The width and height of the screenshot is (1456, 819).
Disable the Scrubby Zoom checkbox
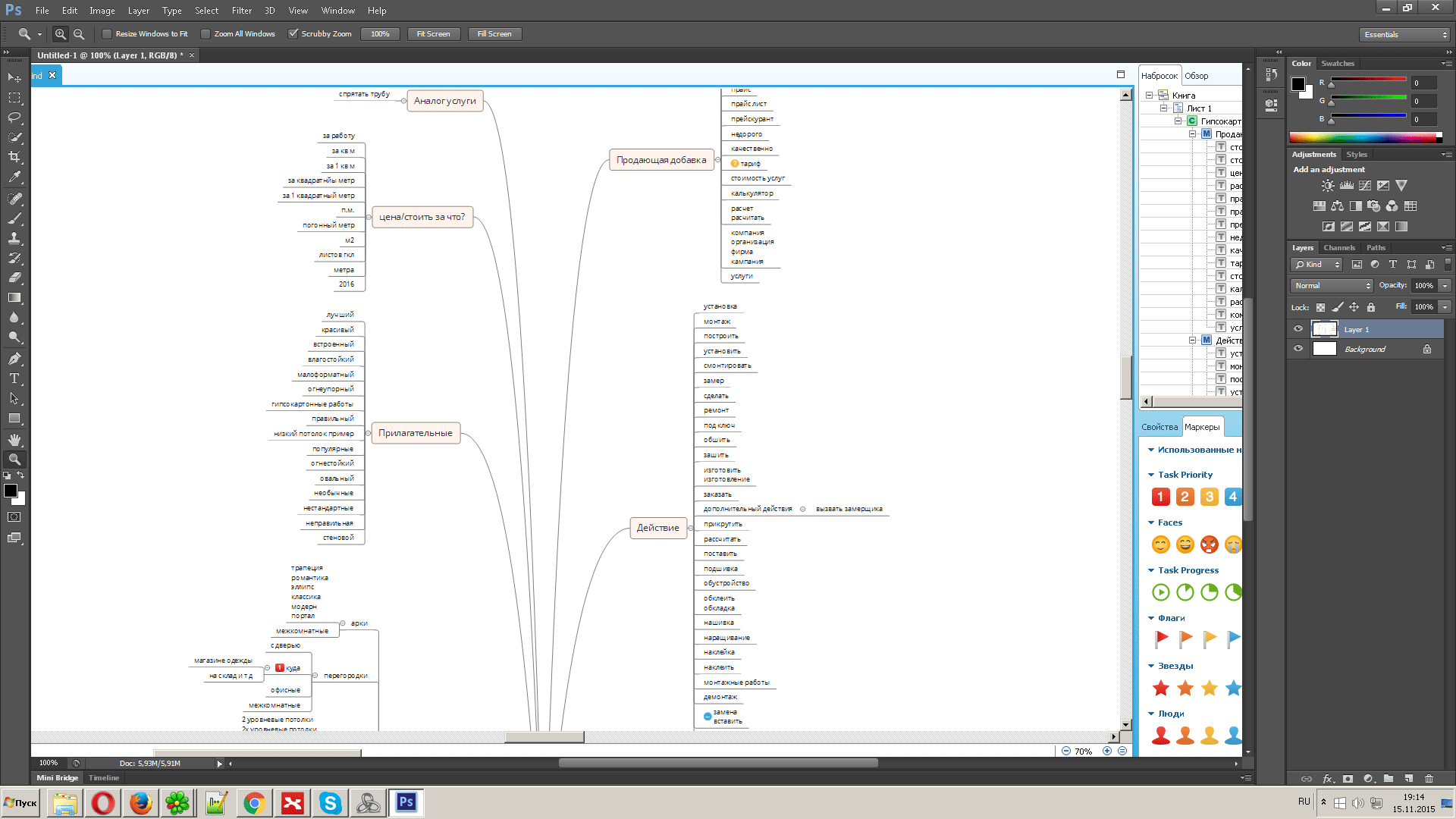[x=293, y=34]
